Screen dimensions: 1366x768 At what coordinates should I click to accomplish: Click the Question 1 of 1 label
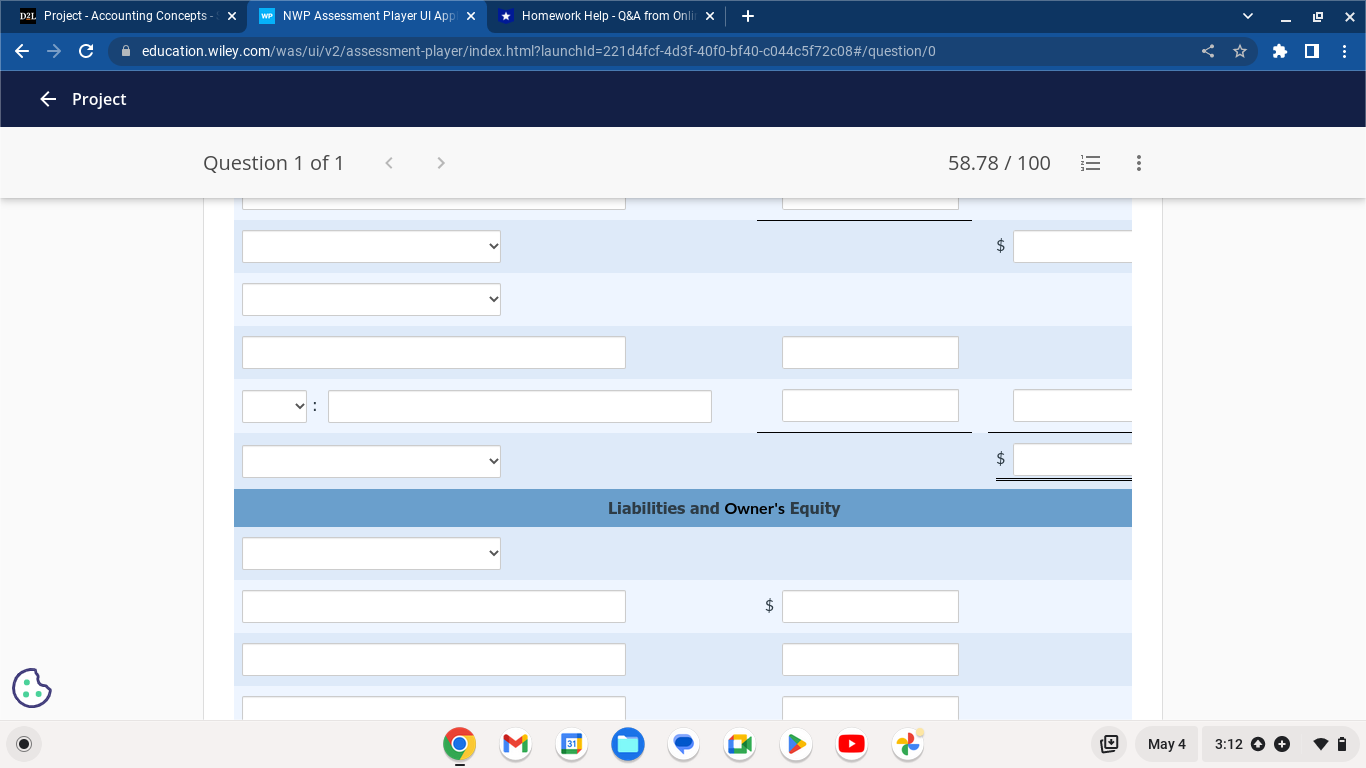point(273,163)
